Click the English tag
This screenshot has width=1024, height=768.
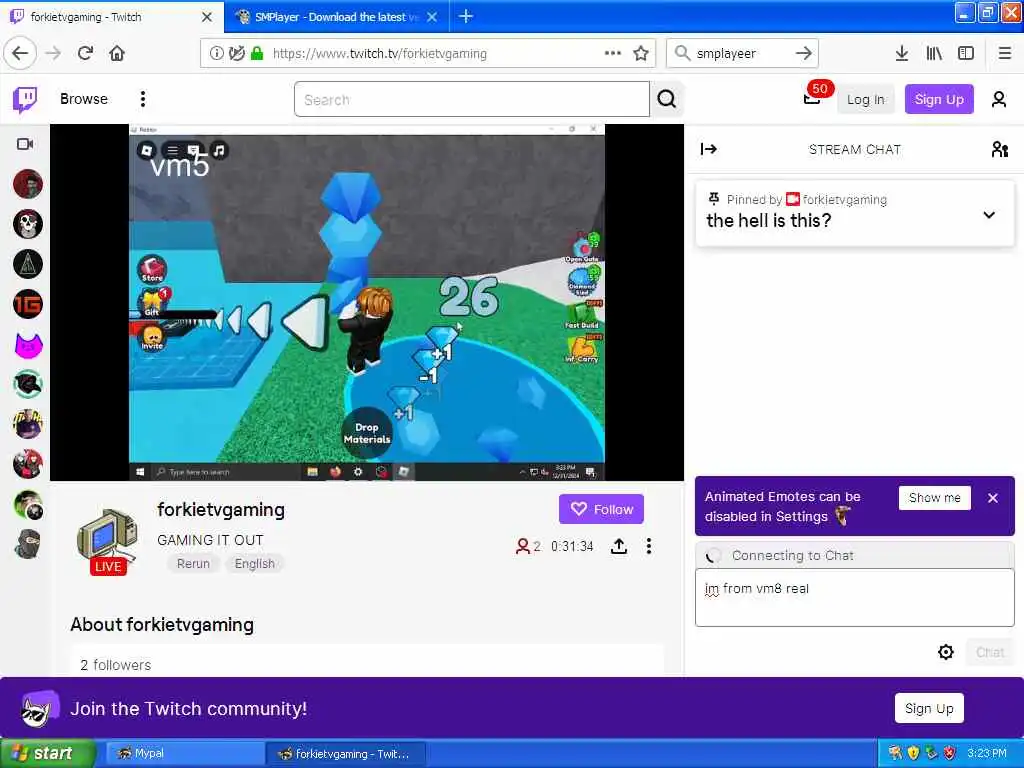[255, 564]
